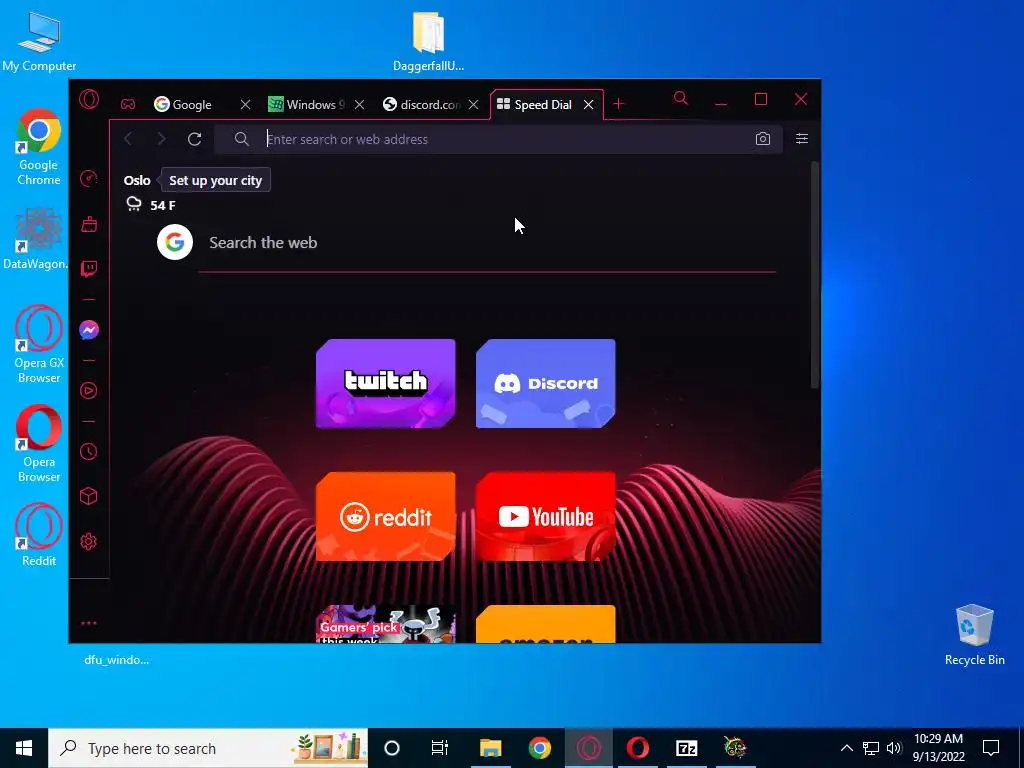Image resolution: width=1024 pixels, height=768 pixels.
Task: Select the Google Chrome desktop shortcut
Action: 39,148
